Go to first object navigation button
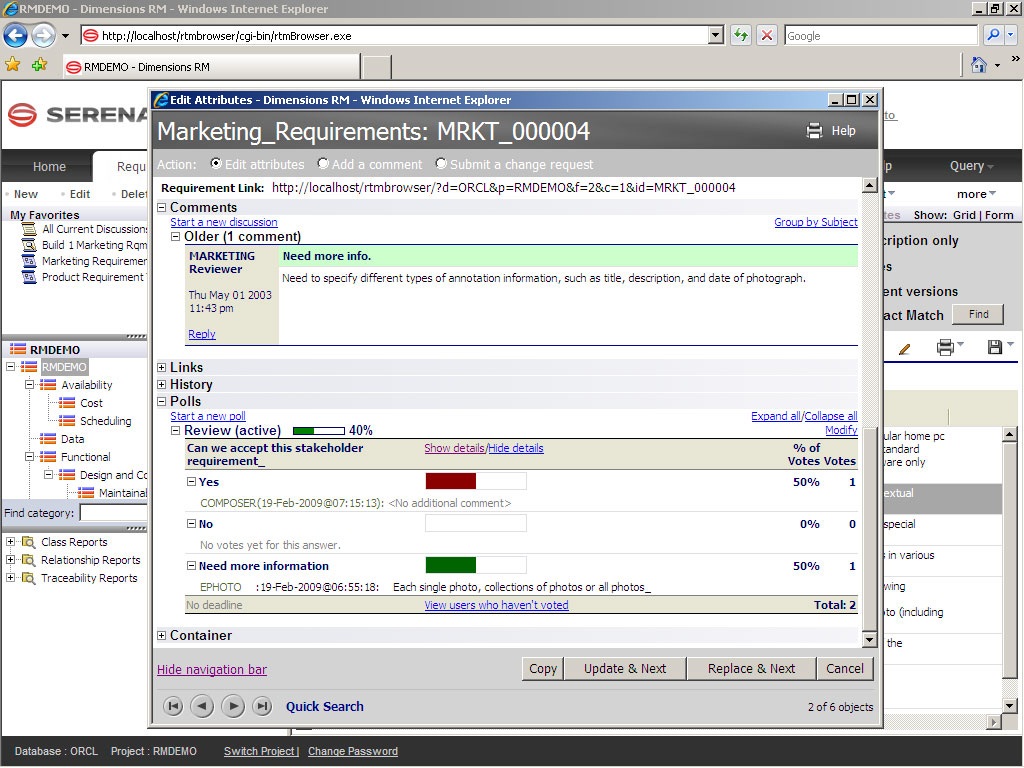This screenshot has width=1024, height=768. click(x=173, y=706)
